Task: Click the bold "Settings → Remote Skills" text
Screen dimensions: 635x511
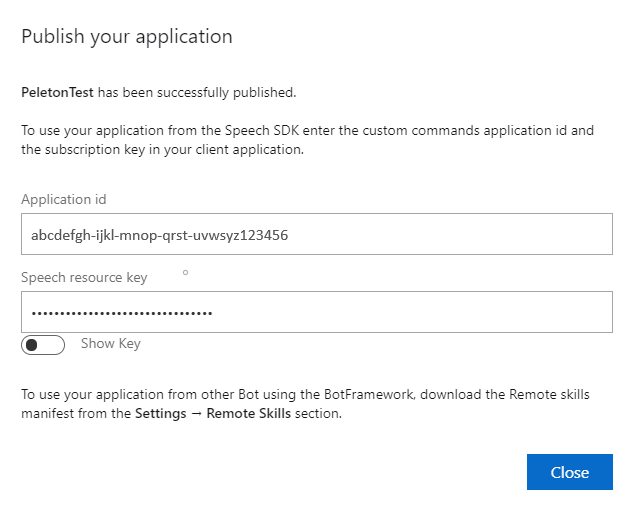Action: tap(213, 413)
